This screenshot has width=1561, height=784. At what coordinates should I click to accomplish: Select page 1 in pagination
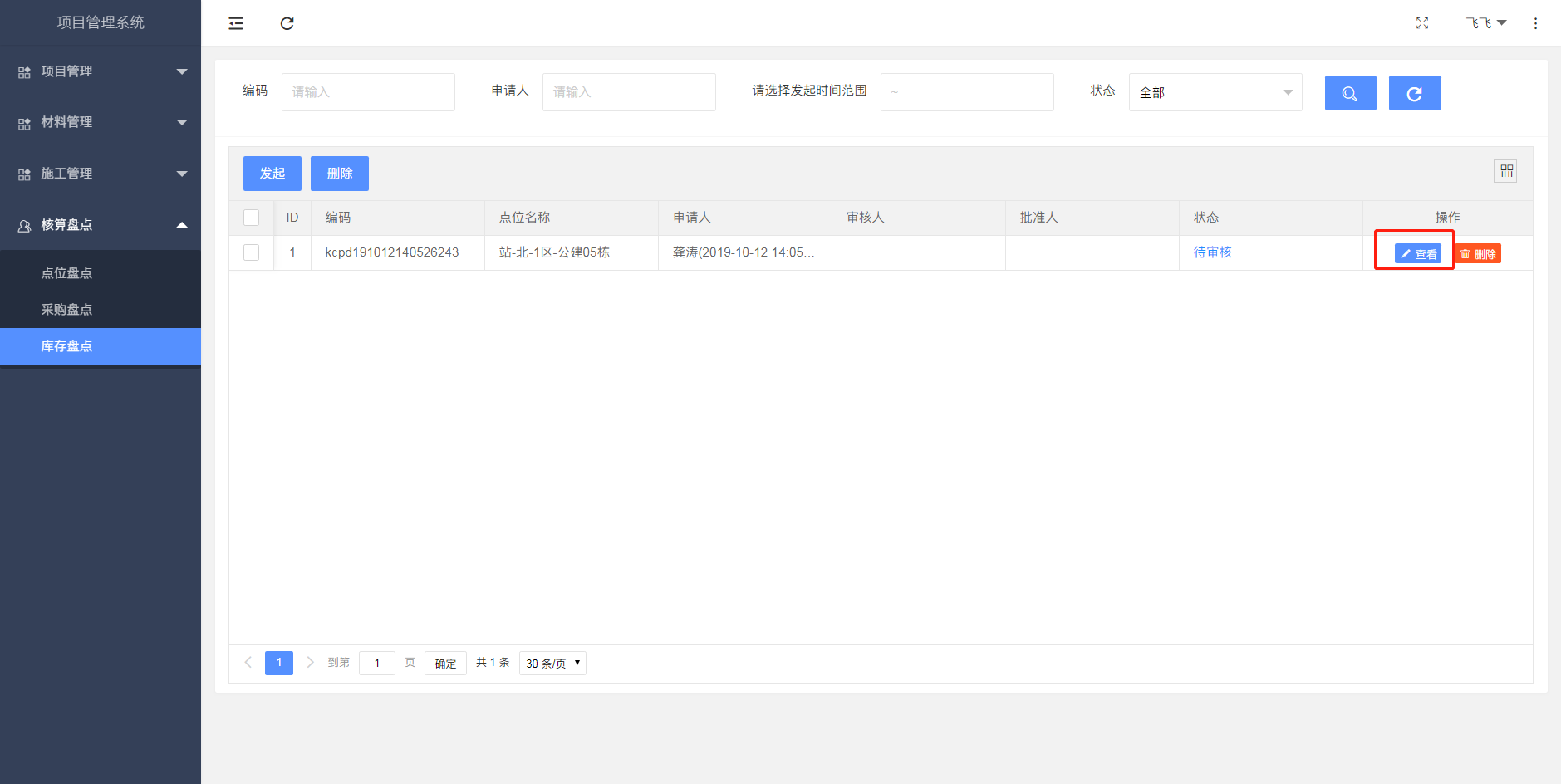[279, 663]
